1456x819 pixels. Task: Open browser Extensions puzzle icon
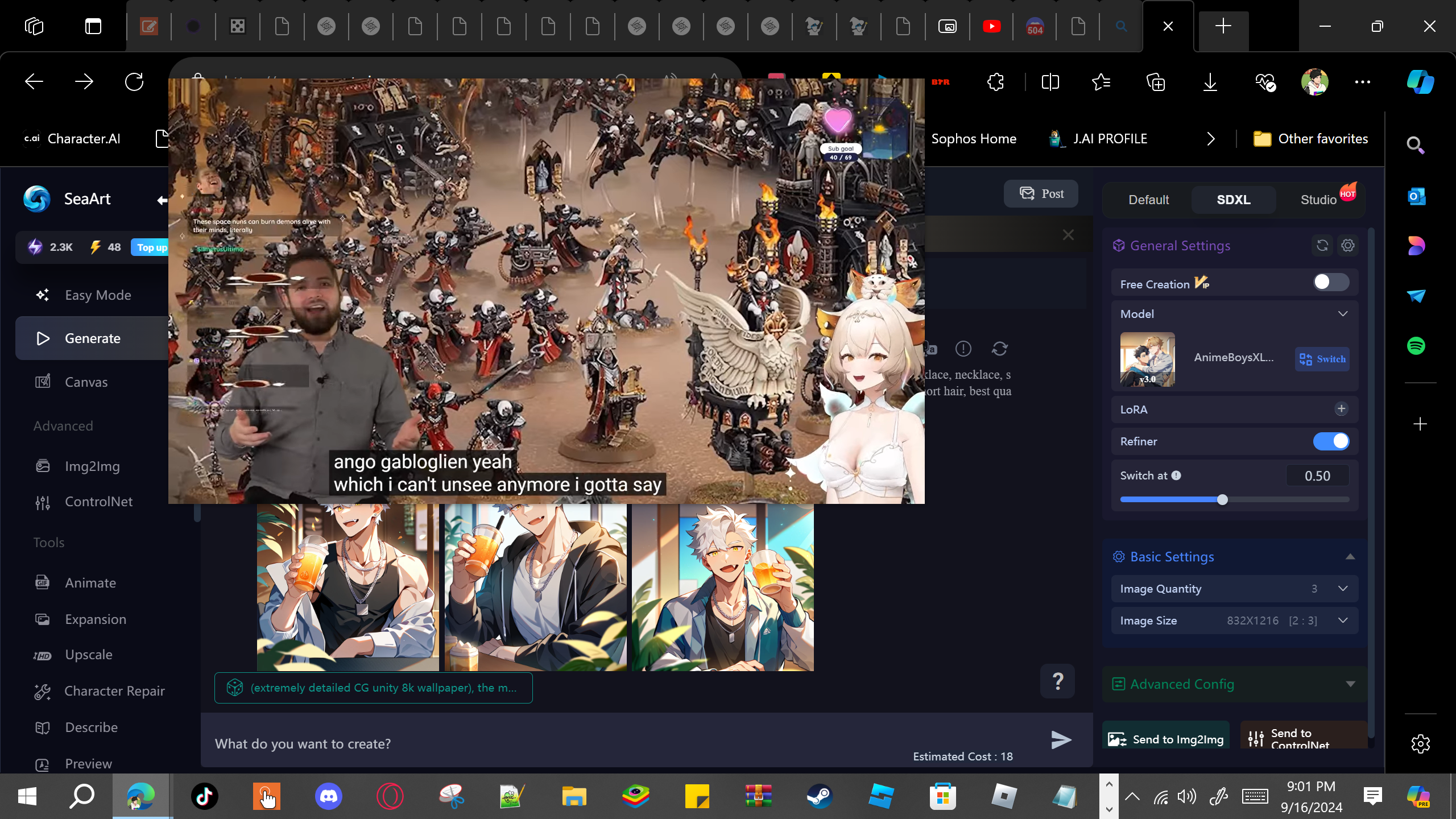coord(995,82)
